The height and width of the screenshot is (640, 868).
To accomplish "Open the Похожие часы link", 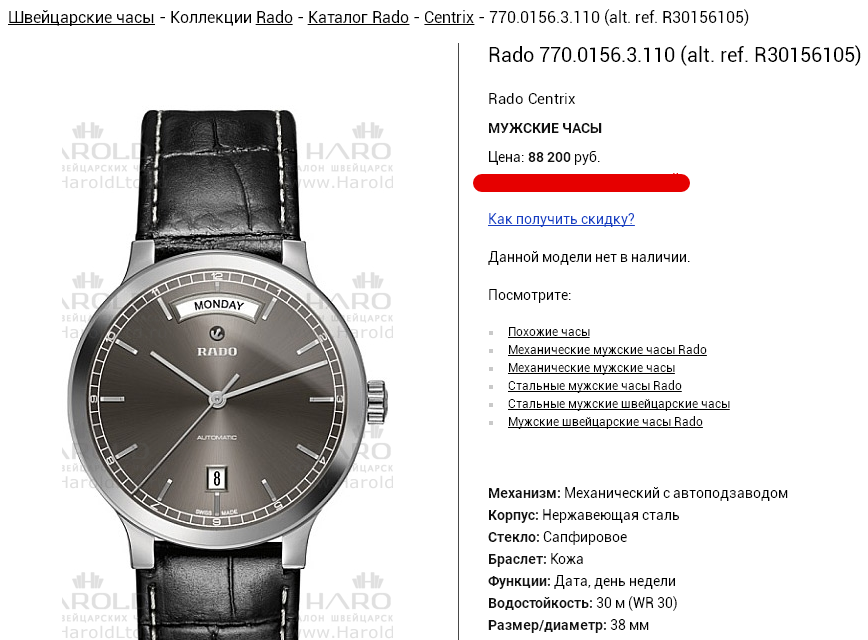I will pyautogui.click(x=549, y=332).
